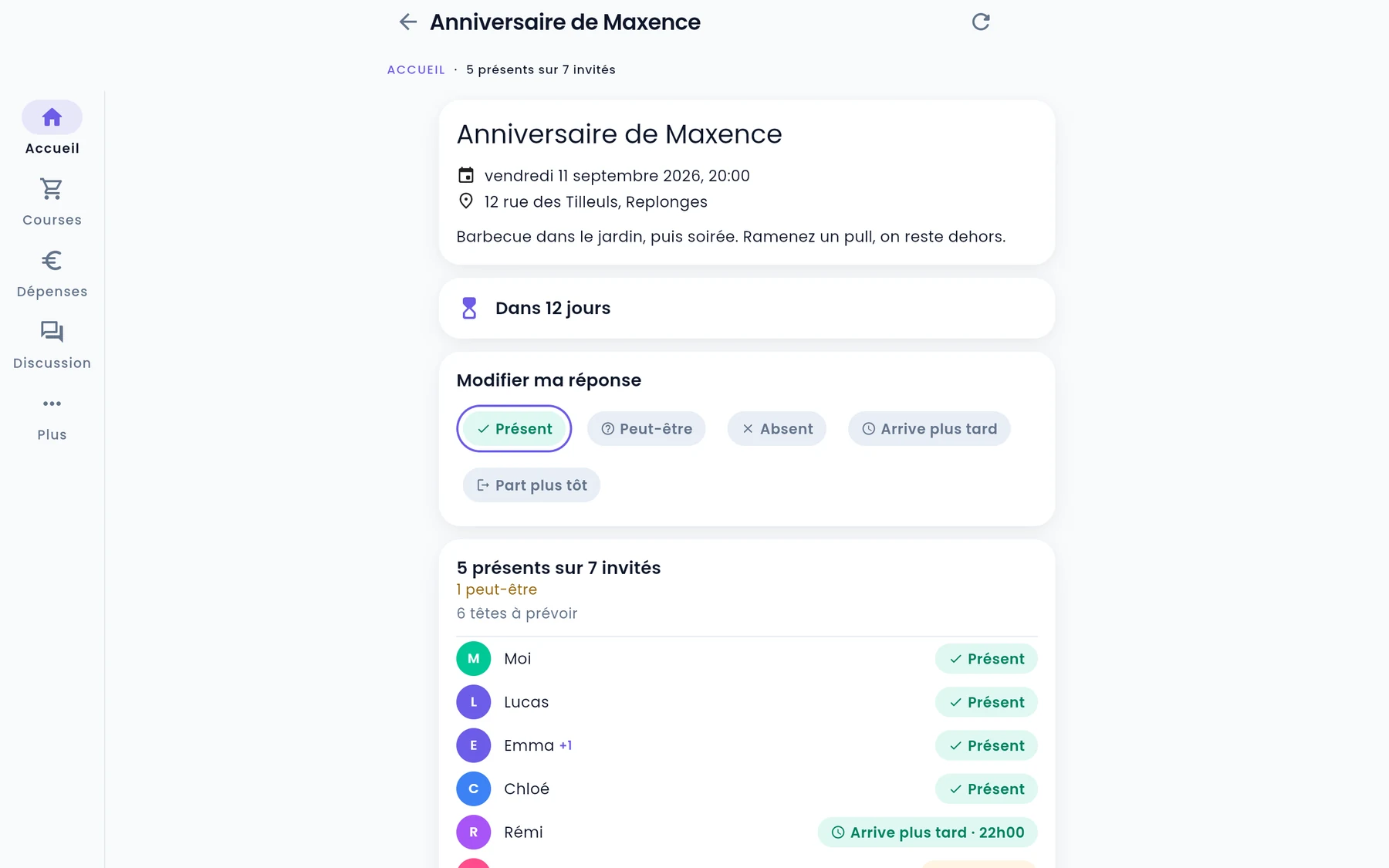Select the Présent response chip
The width and height of the screenshot is (1389, 868).
coord(514,429)
